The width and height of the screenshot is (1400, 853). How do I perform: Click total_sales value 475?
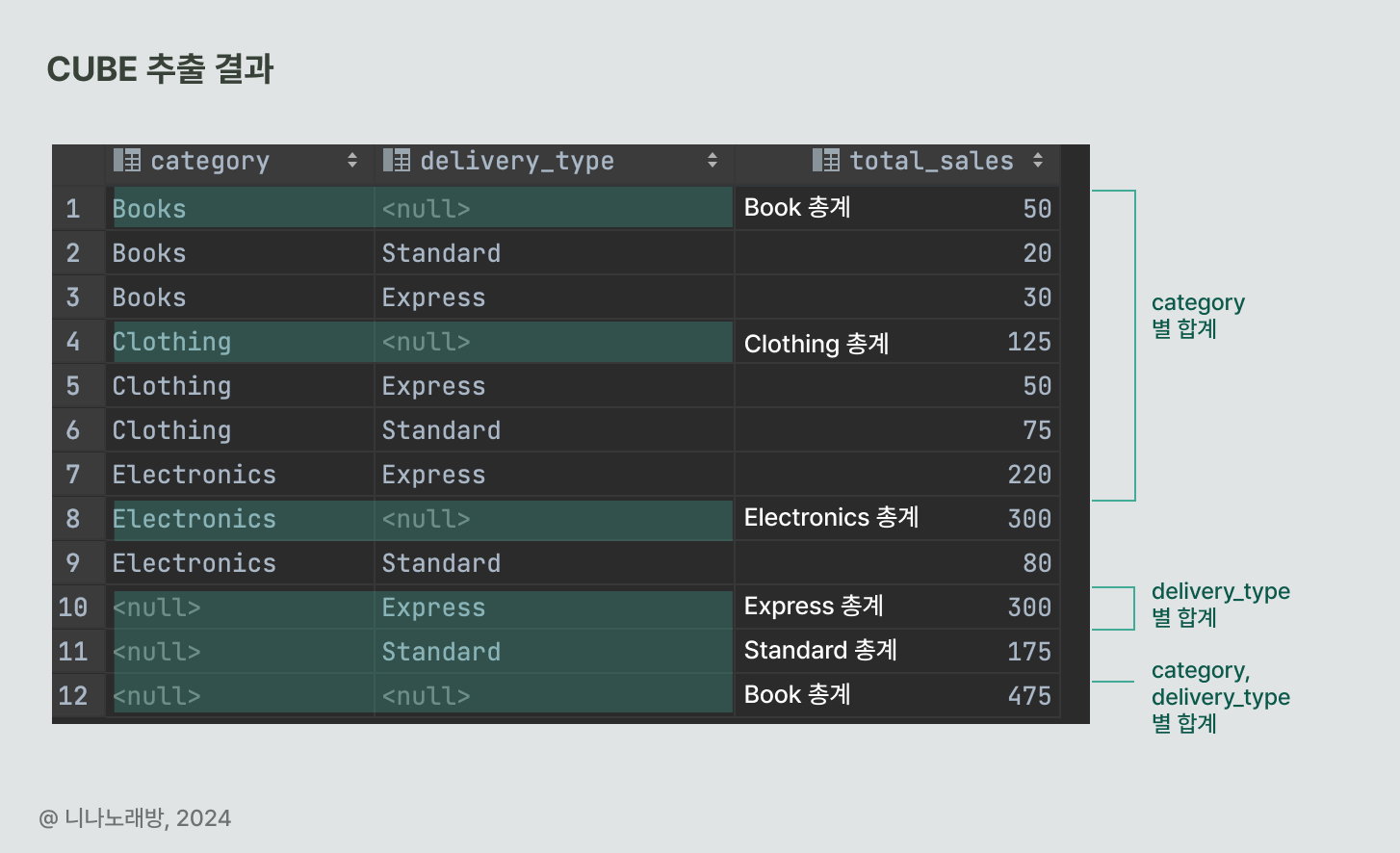click(x=1029, y=696)
